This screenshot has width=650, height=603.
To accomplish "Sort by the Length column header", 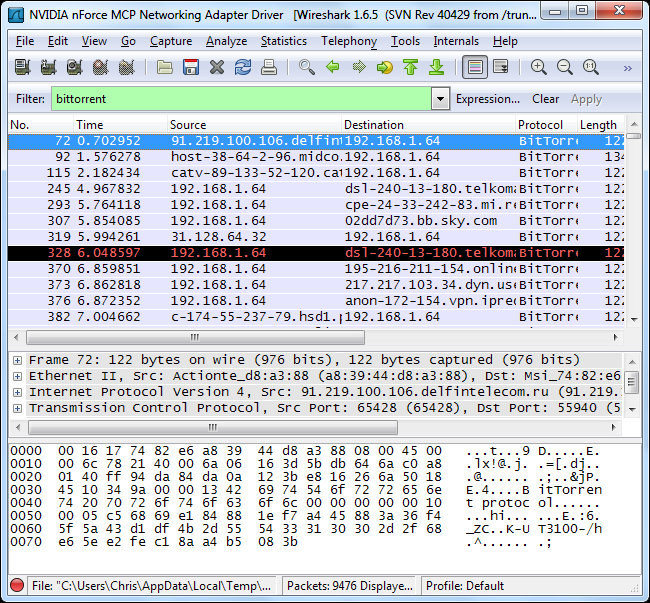I will (x=601, y=125).
